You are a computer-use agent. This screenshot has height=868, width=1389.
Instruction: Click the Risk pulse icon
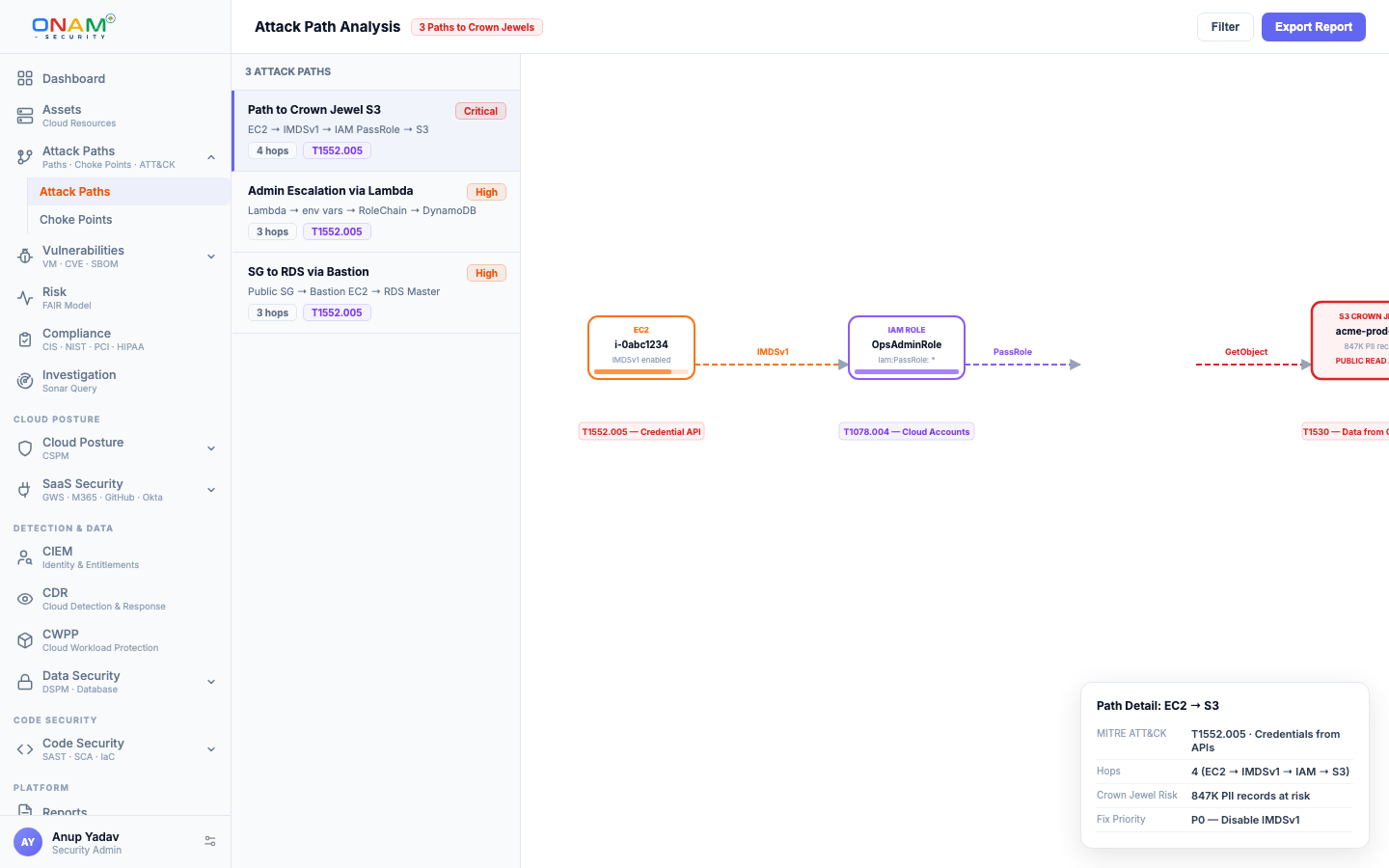[25, 298]
